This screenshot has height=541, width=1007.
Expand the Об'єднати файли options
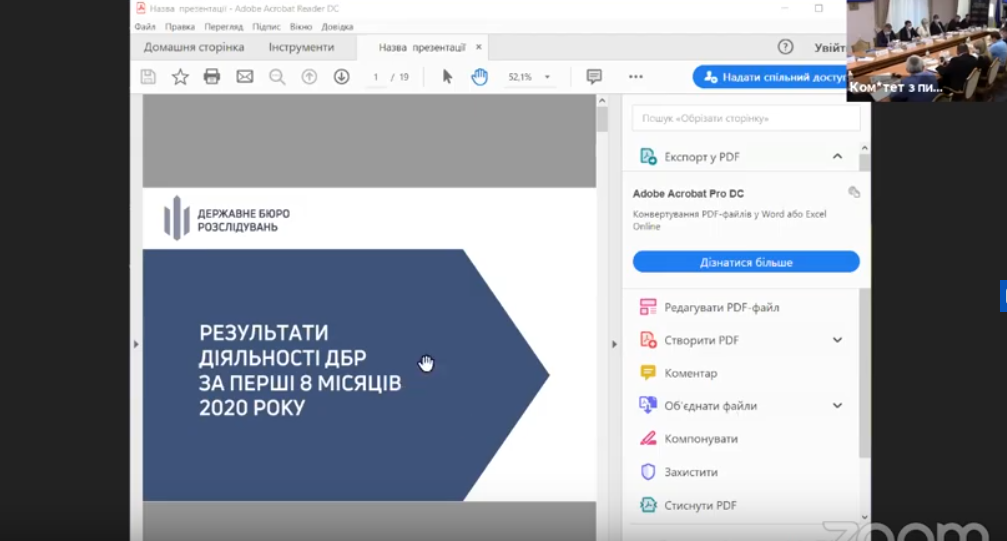click(x=837, y=406)
